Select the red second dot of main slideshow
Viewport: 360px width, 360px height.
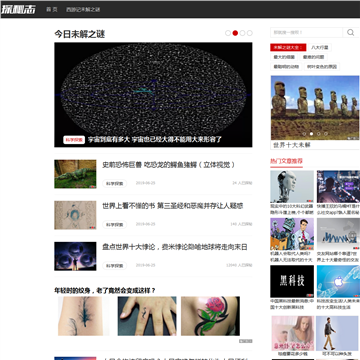[x=235, y=33]
